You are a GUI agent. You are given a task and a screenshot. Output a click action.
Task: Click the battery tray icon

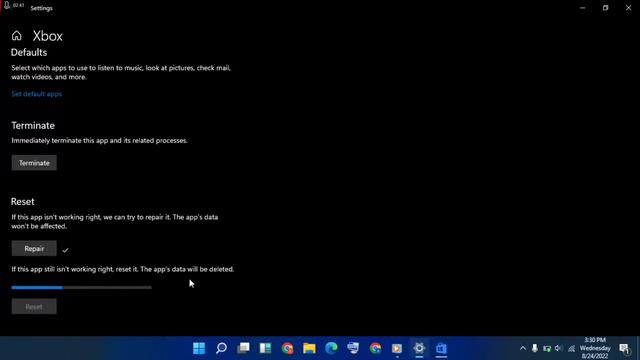547,348
